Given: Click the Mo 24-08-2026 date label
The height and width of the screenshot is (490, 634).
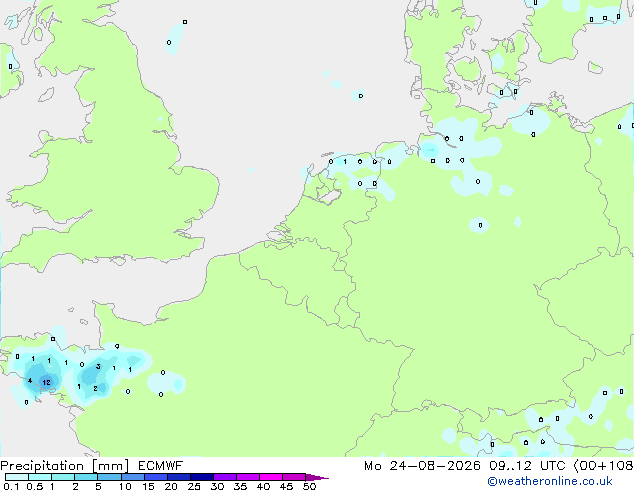Looking at the screenshot, I should pyautogui.click(x=422, y=466).
